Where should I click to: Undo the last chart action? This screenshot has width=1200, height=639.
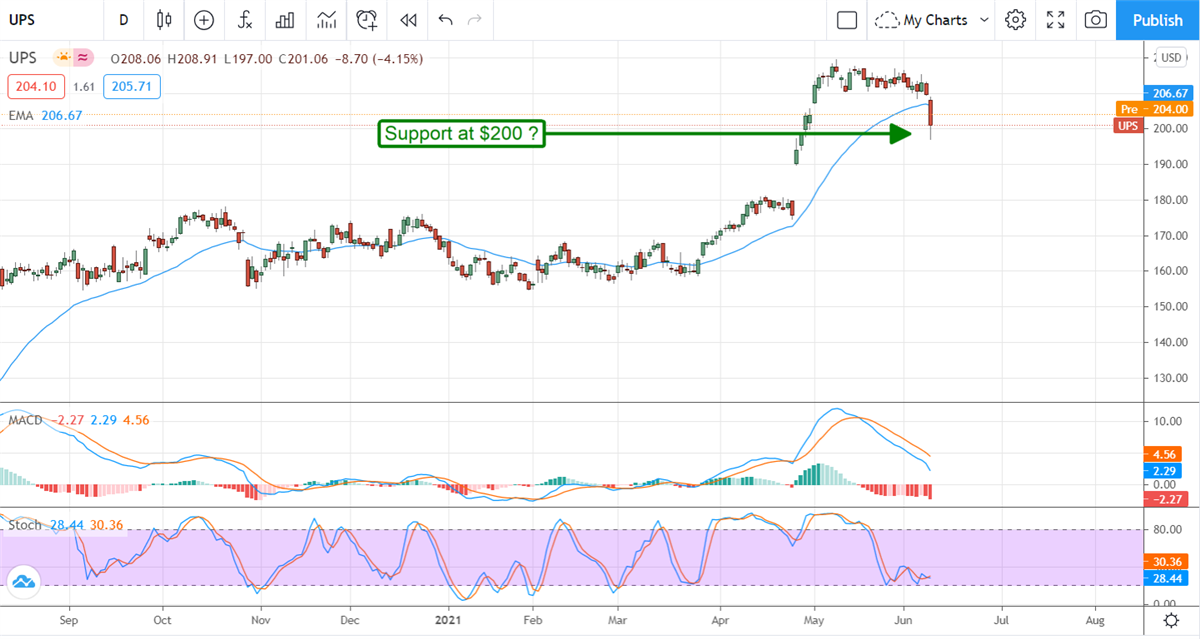(445, 19)
